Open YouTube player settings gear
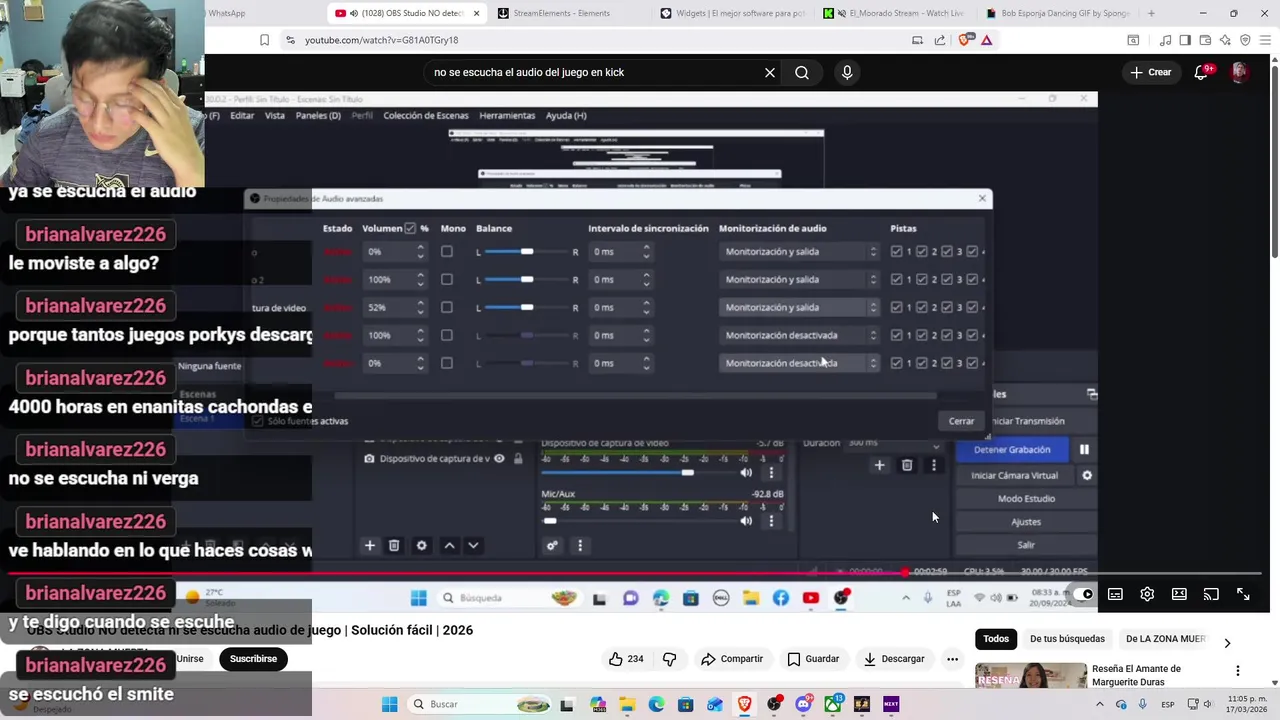This screenshot has width=1280, height=720. point(1147,594)
